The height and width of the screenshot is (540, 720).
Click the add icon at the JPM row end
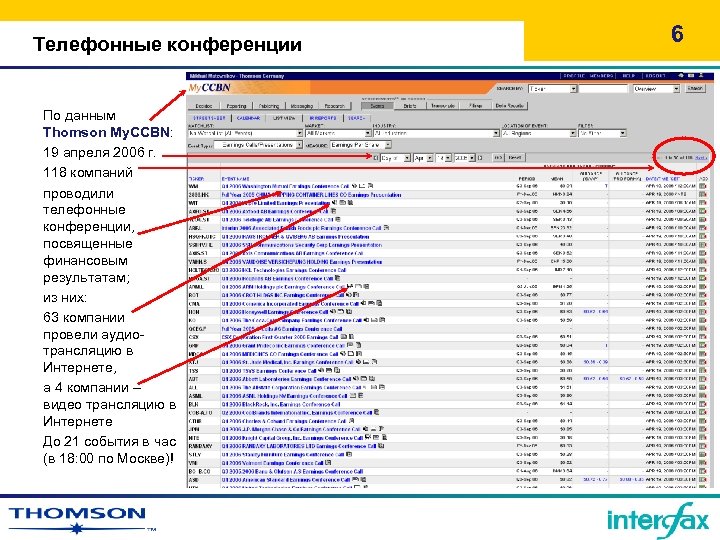tap(703, 429)
